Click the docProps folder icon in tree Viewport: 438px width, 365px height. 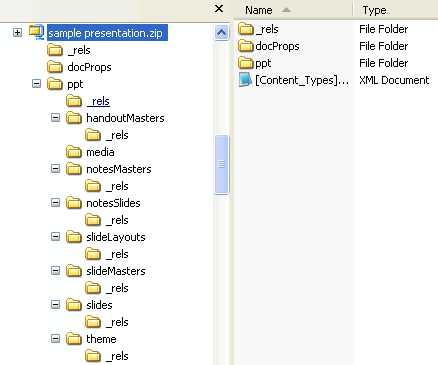55,67
